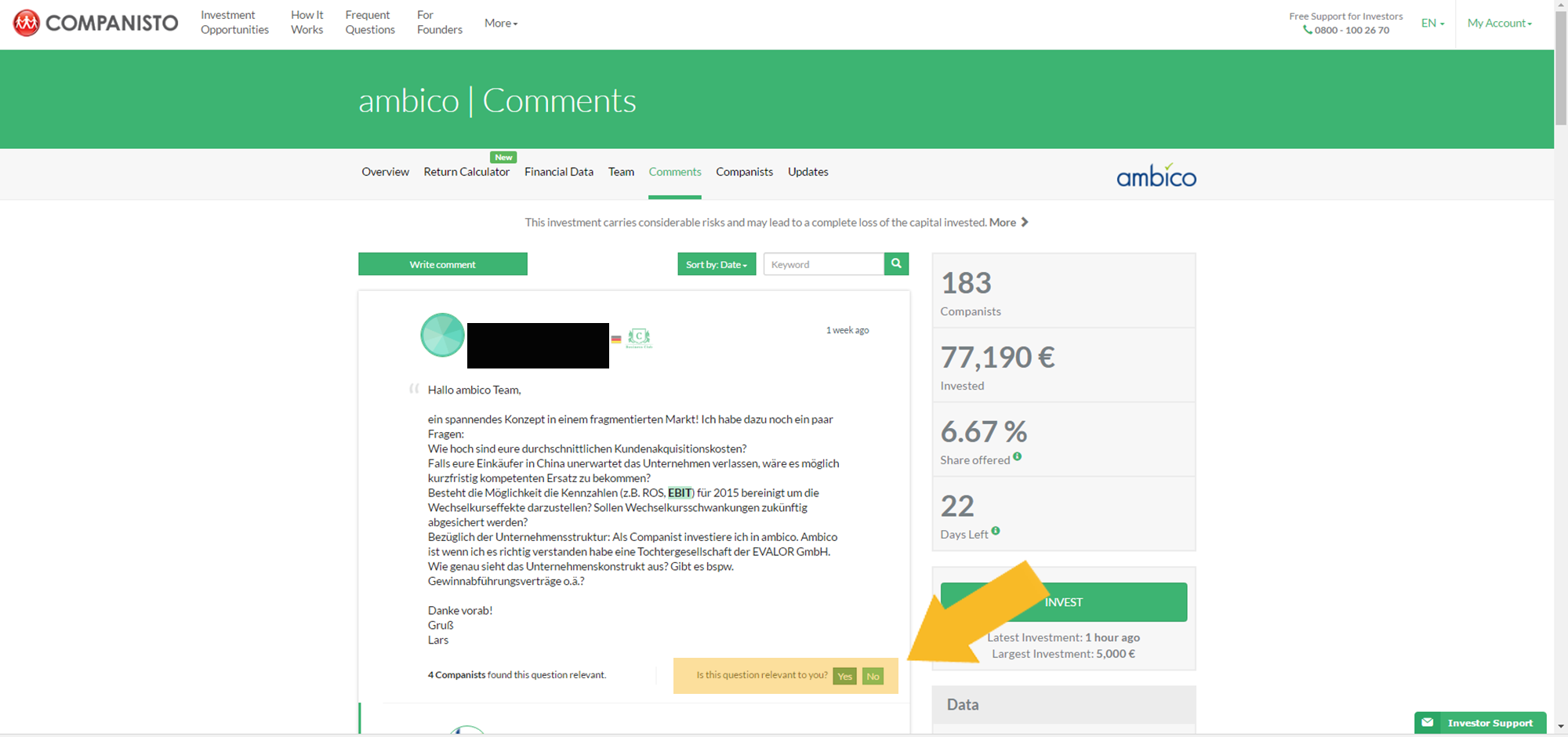Viewport: 1568px width, 737px height.
Task: Click the scrollbar down arrow
Action: click(x=1561, y=727)
